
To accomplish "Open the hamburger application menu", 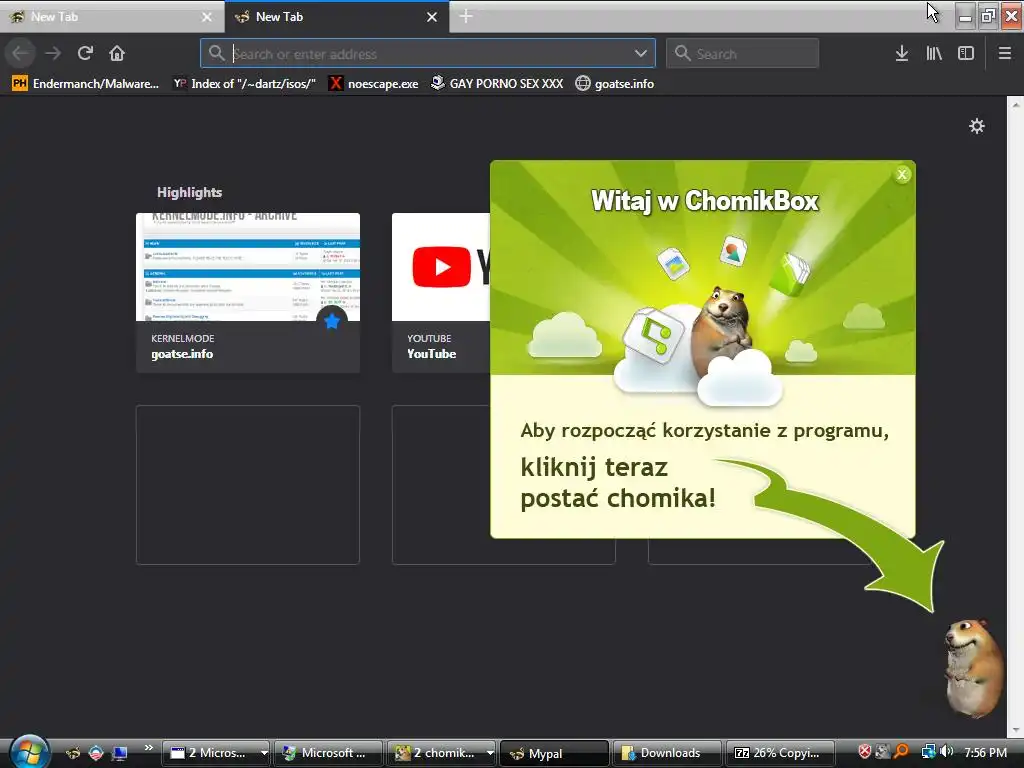I will (x=1005, y=53).
